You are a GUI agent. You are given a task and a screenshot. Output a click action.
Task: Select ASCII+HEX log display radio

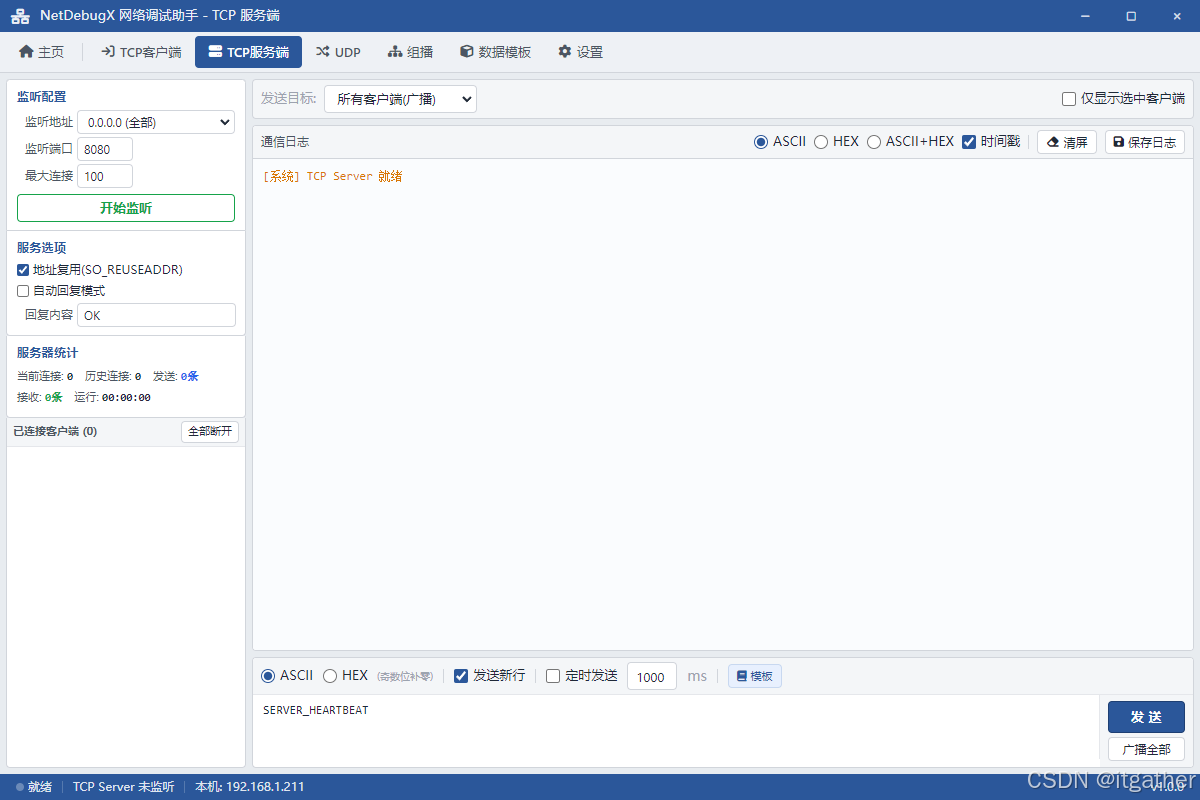tap(874, 142)
